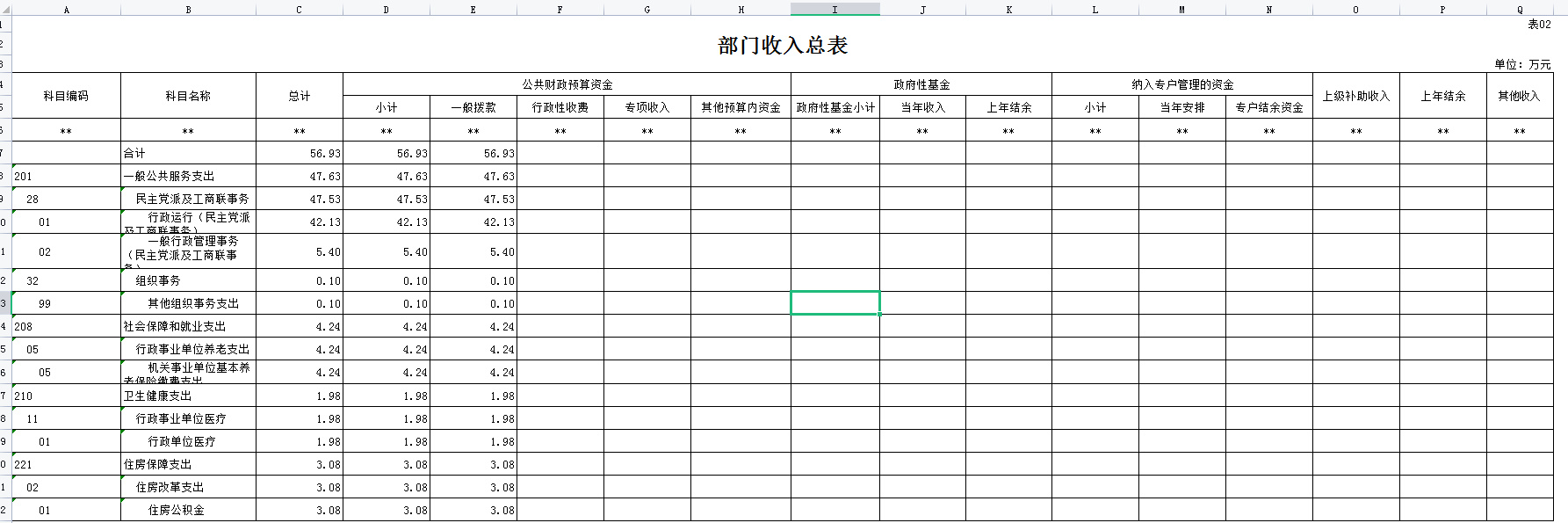1568x523 pixels.
Task: Select the 纳入专户管理的资金 merged header
Action: pyautogui.click(x=1182, y=84)
